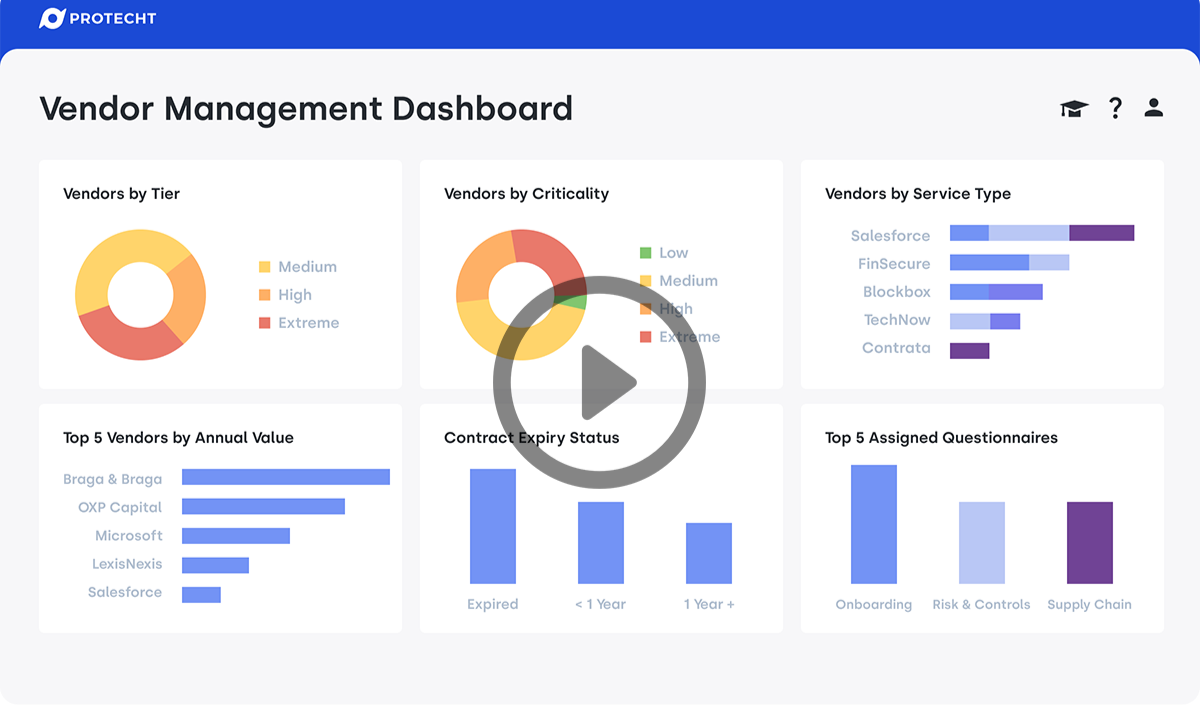The height and width of the screenshot is (705, 1200).
Task: Click the Low label in Criticality legend
Action: 674,253
